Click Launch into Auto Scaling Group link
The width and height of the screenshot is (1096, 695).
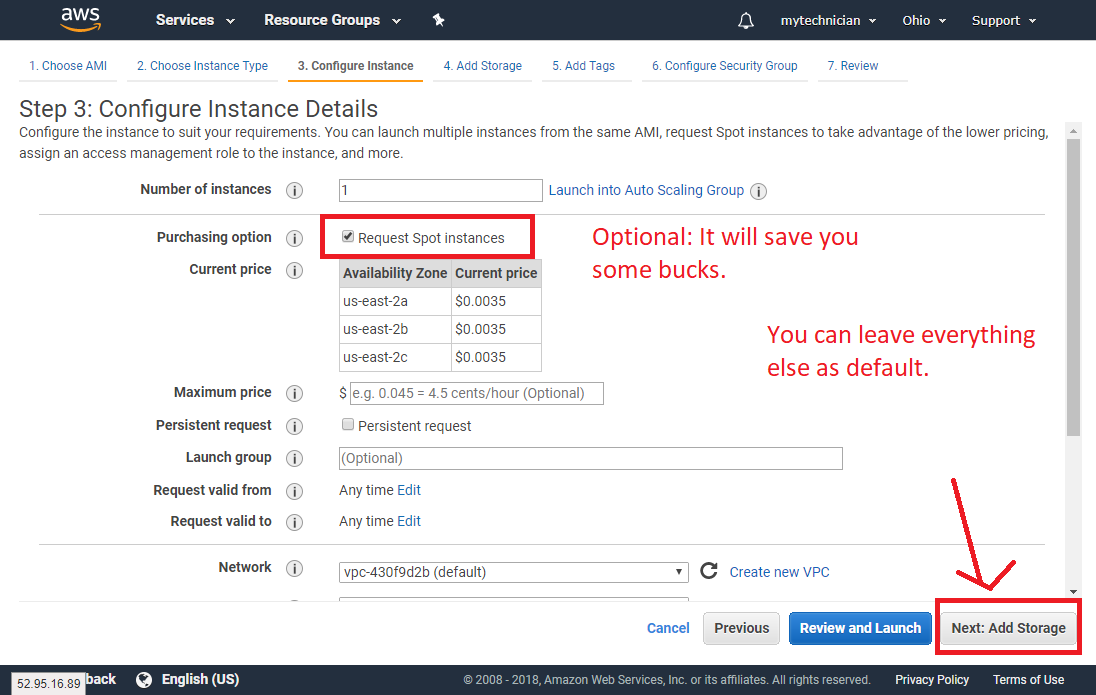point(646,190)
